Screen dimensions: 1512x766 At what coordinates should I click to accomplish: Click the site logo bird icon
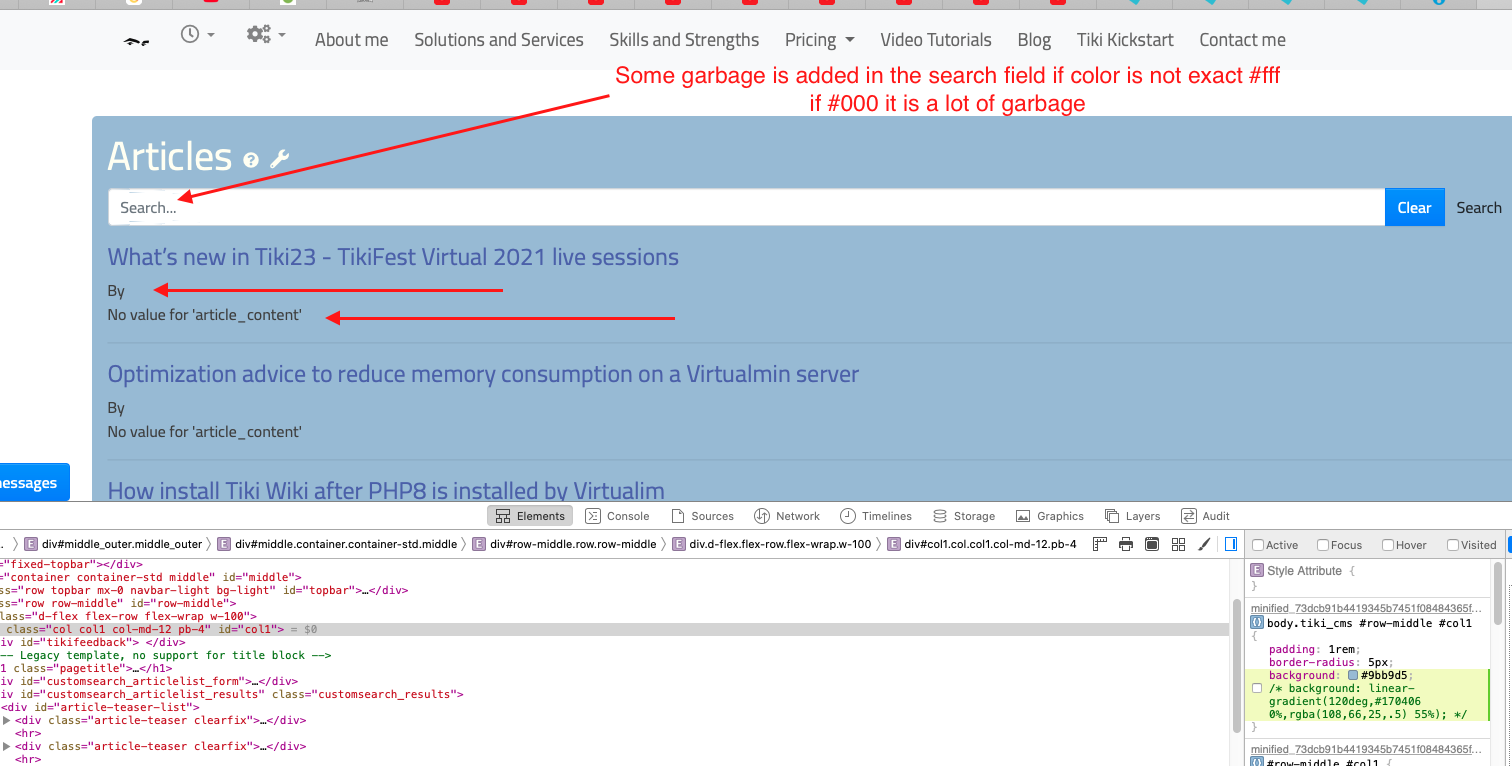[136, 42]
